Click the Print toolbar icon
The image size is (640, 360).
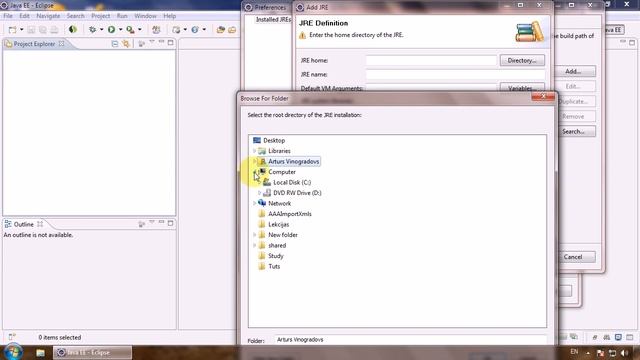pyautogui.click(x=54, y=30)
